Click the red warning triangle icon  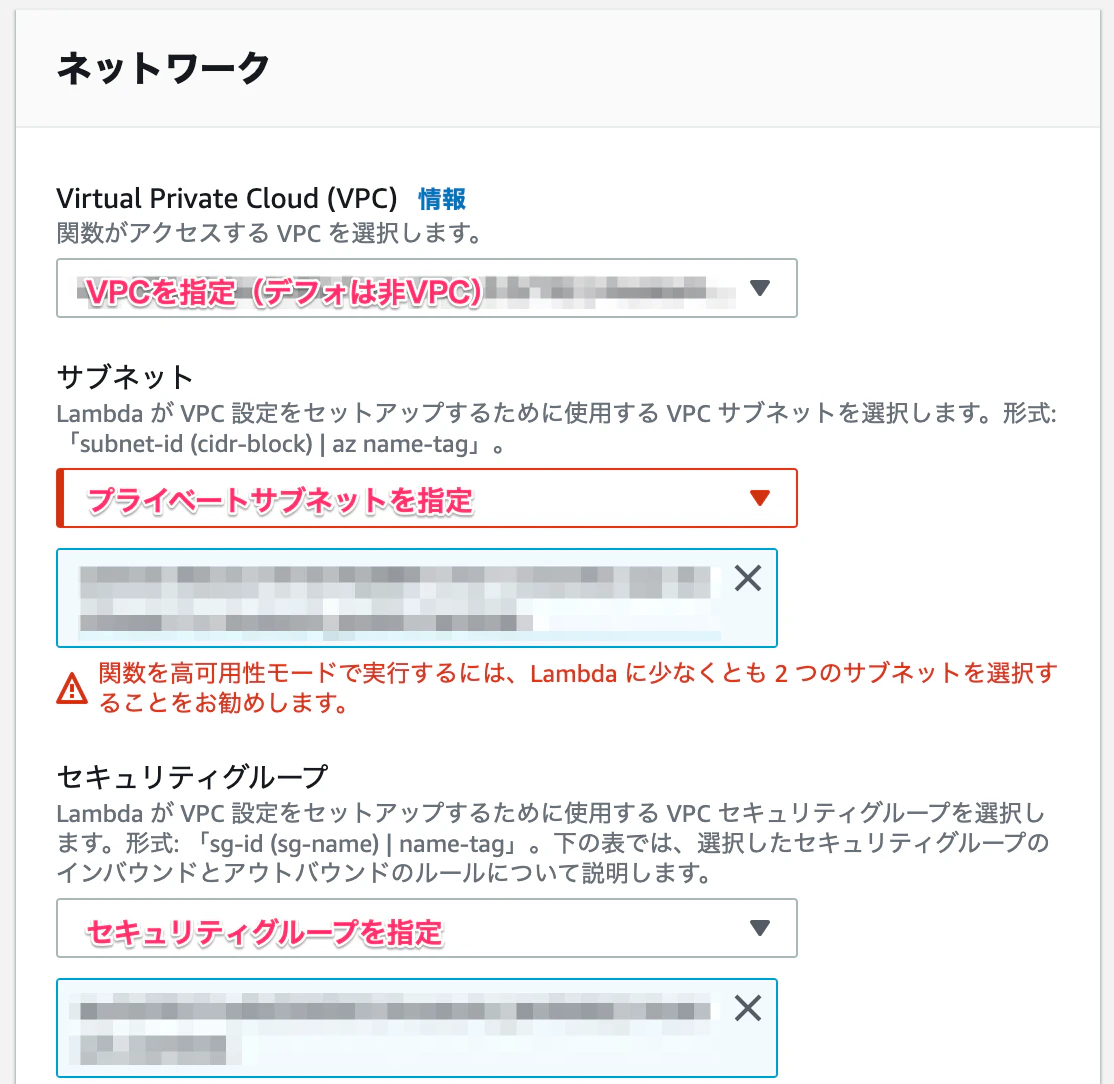pos(72,688)
